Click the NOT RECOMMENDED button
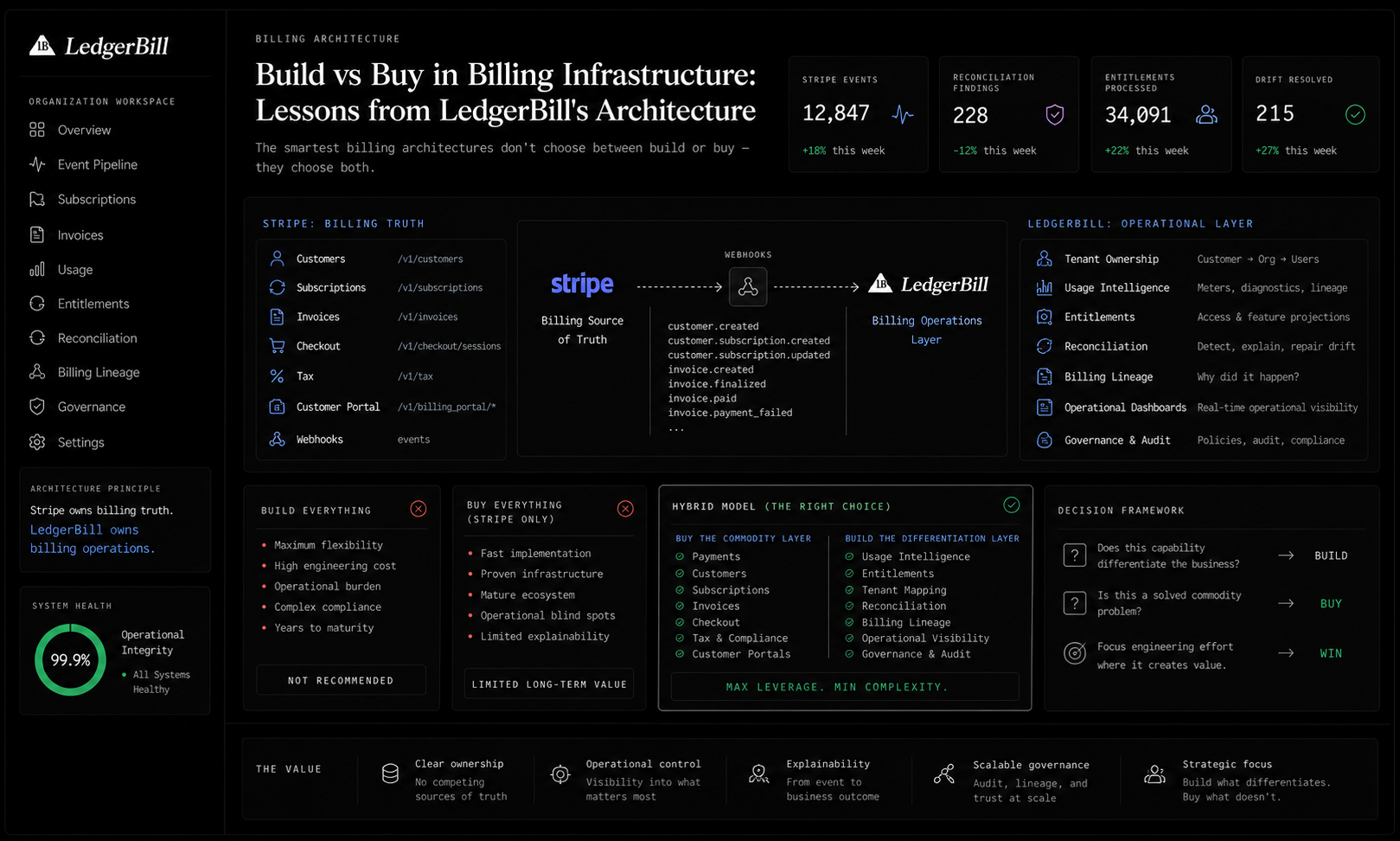1400x841 pixels. (341, 680)
